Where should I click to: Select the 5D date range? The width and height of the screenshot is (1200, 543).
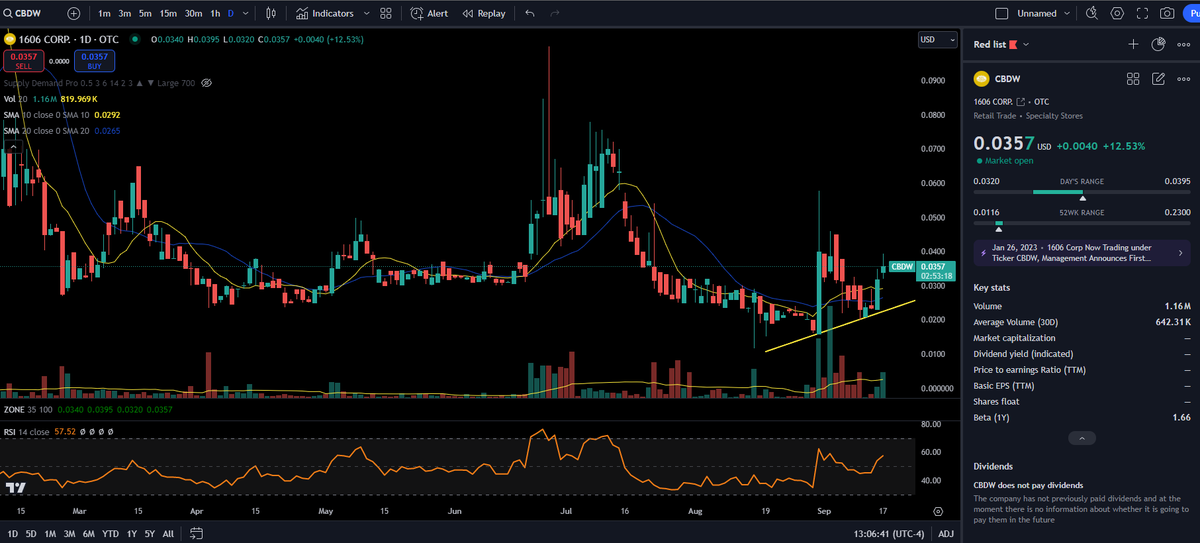click(30, 534)
